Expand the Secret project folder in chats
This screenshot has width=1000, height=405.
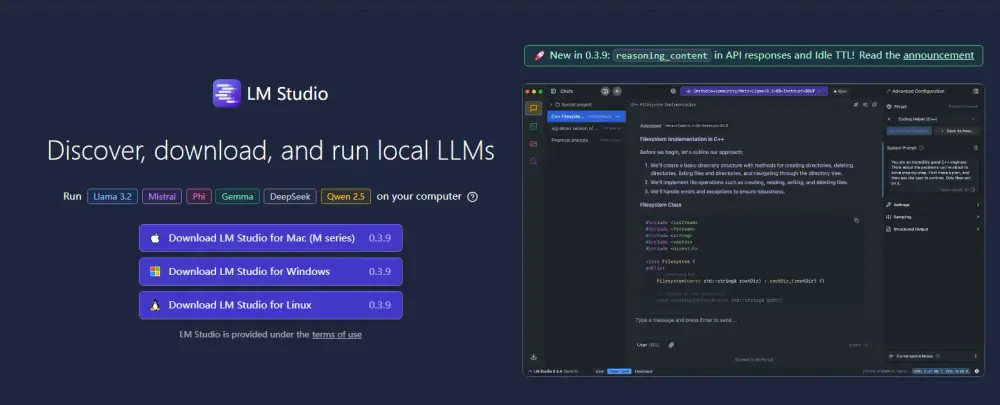(571, 105)
